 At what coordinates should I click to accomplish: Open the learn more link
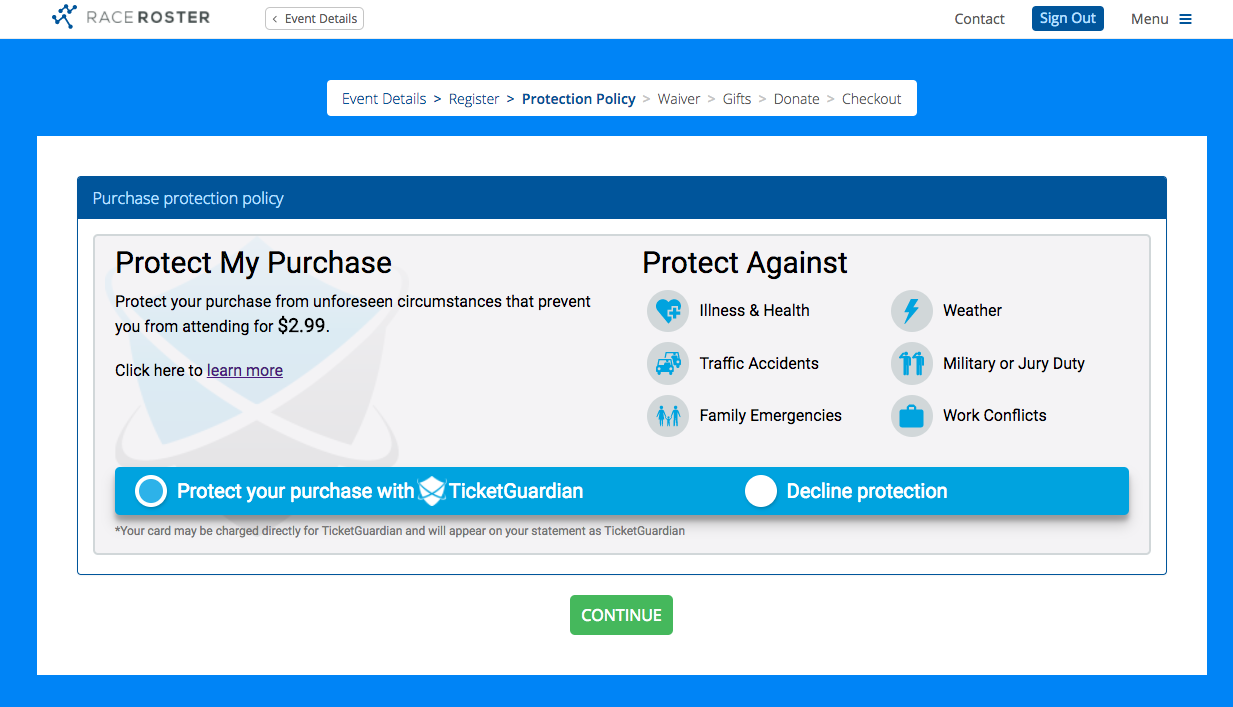pos(245,370)
